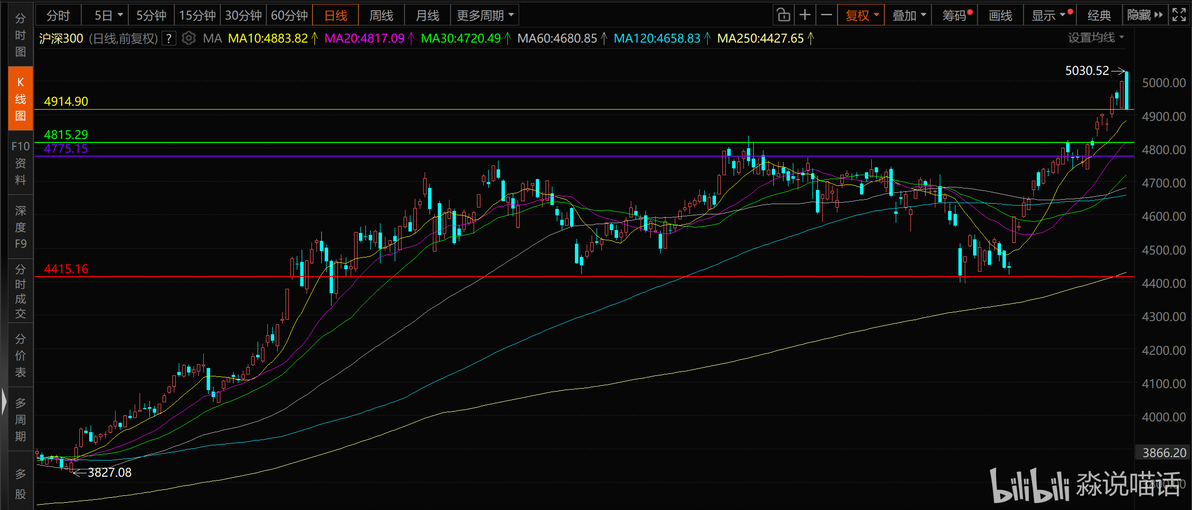The width and height of the screenshot is (1192, 510).
Task: Open F10 资料 sidebar page
Action: click(20, 163)
